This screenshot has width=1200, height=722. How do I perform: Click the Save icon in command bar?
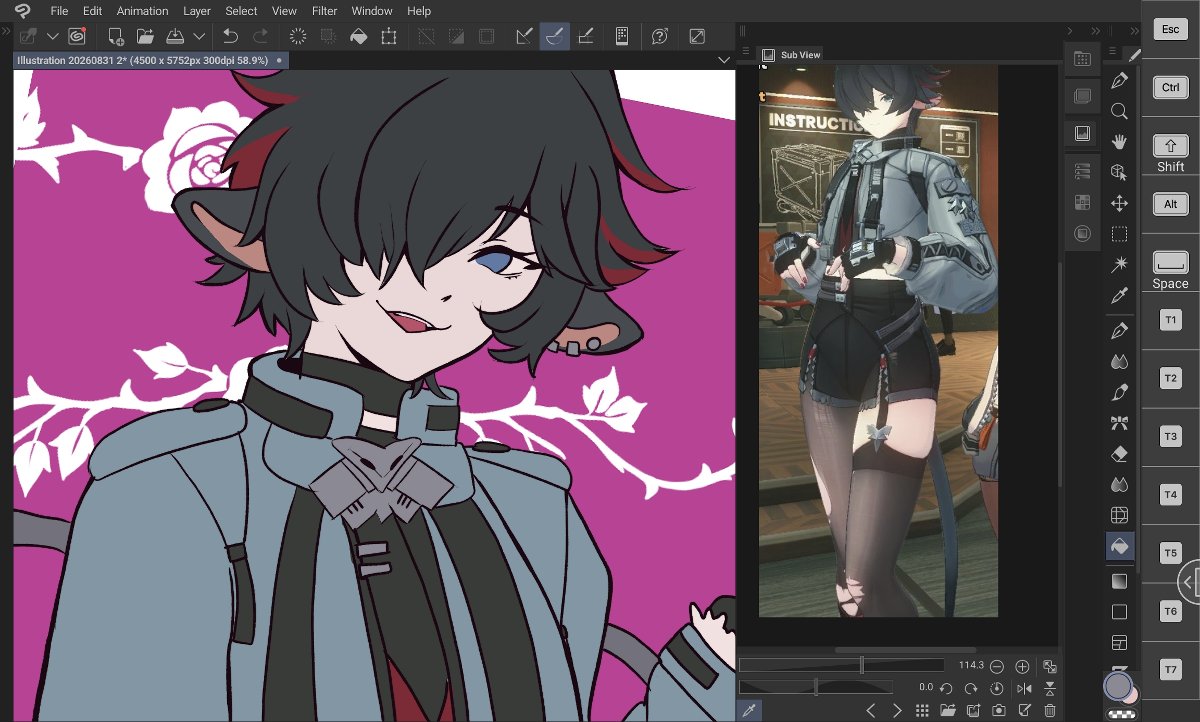pyautogui.click(x=175, y=36)
